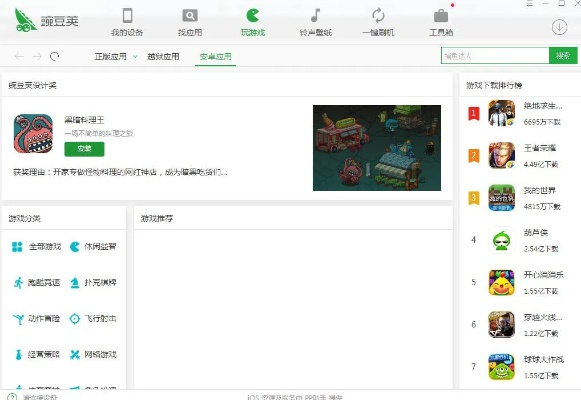Click 游戏下载排行榜 heading
This screenshot has width=581, height=400.
494,86
